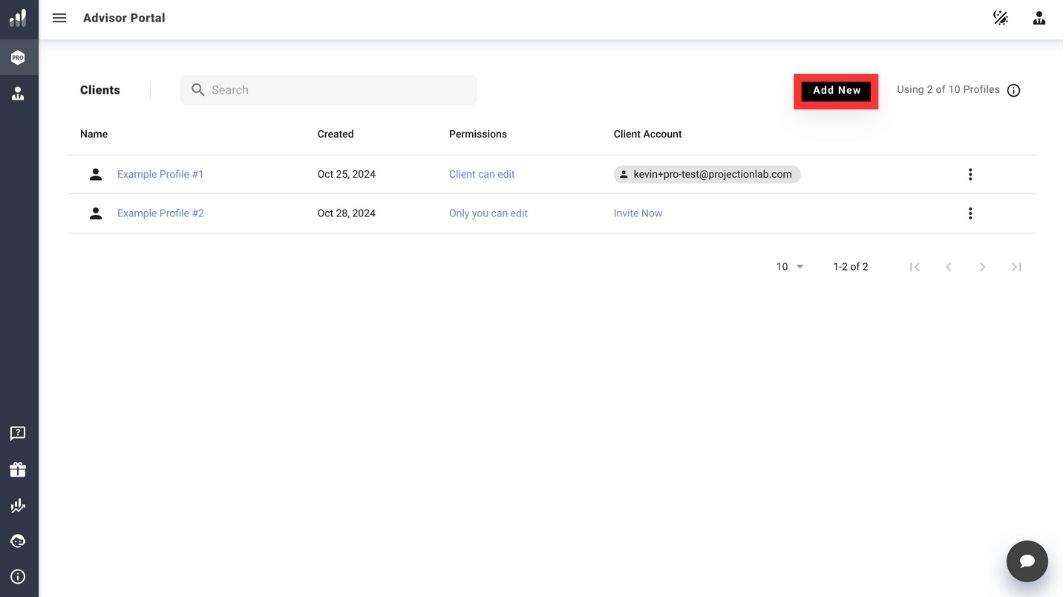Open the three-dot menu for Example Profile #2

coord(970,213)
